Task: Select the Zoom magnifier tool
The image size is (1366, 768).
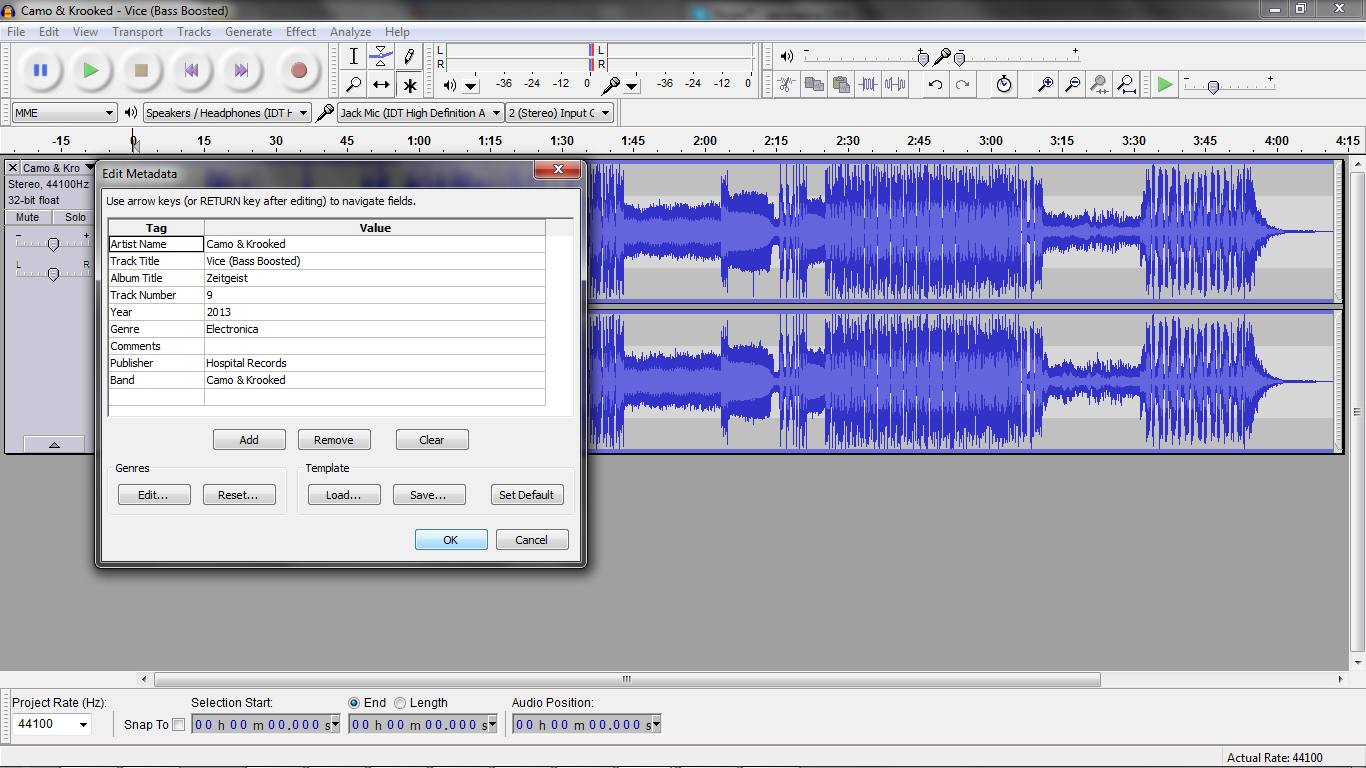Action: (353, 85)
